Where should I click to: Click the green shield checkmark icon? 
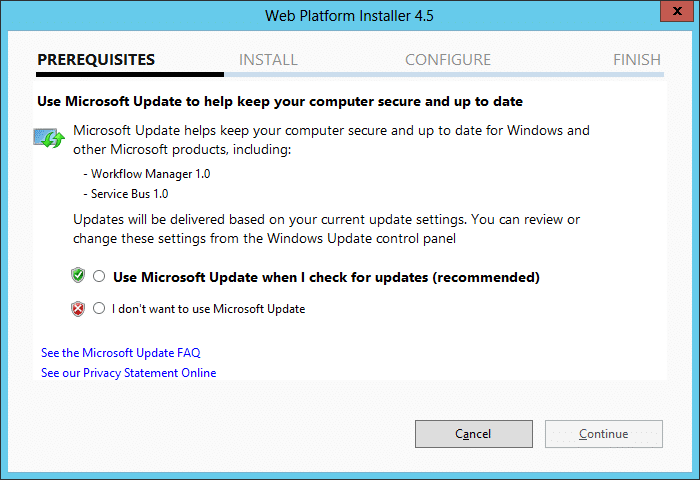(78, 275)
